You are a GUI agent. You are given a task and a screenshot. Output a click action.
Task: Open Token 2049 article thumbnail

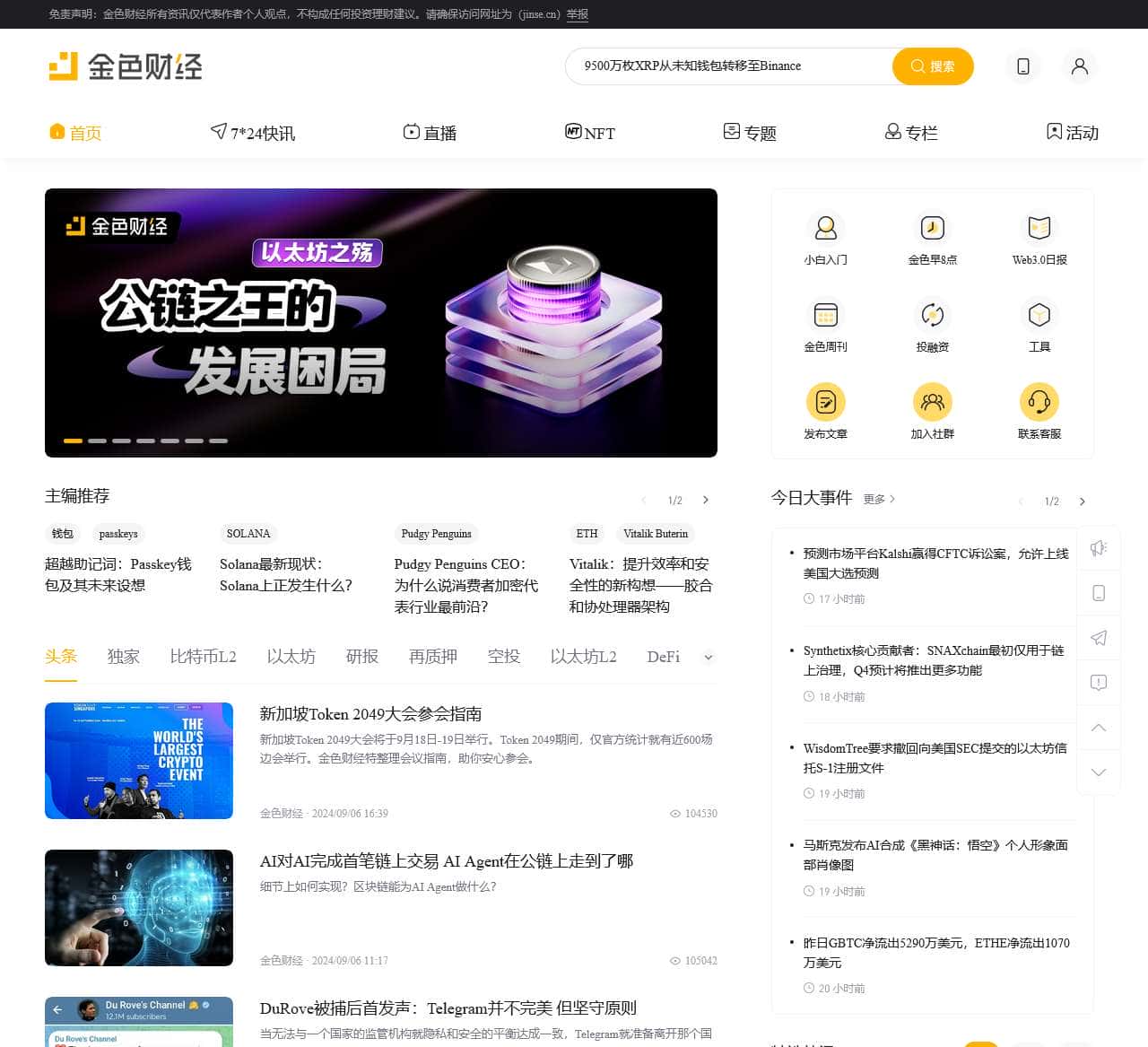click(139, 761)
